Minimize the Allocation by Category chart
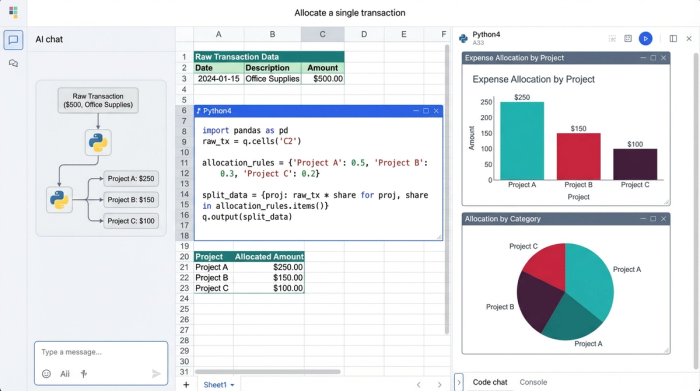Viewport: 700px width, 391px height. pos(643,219)
